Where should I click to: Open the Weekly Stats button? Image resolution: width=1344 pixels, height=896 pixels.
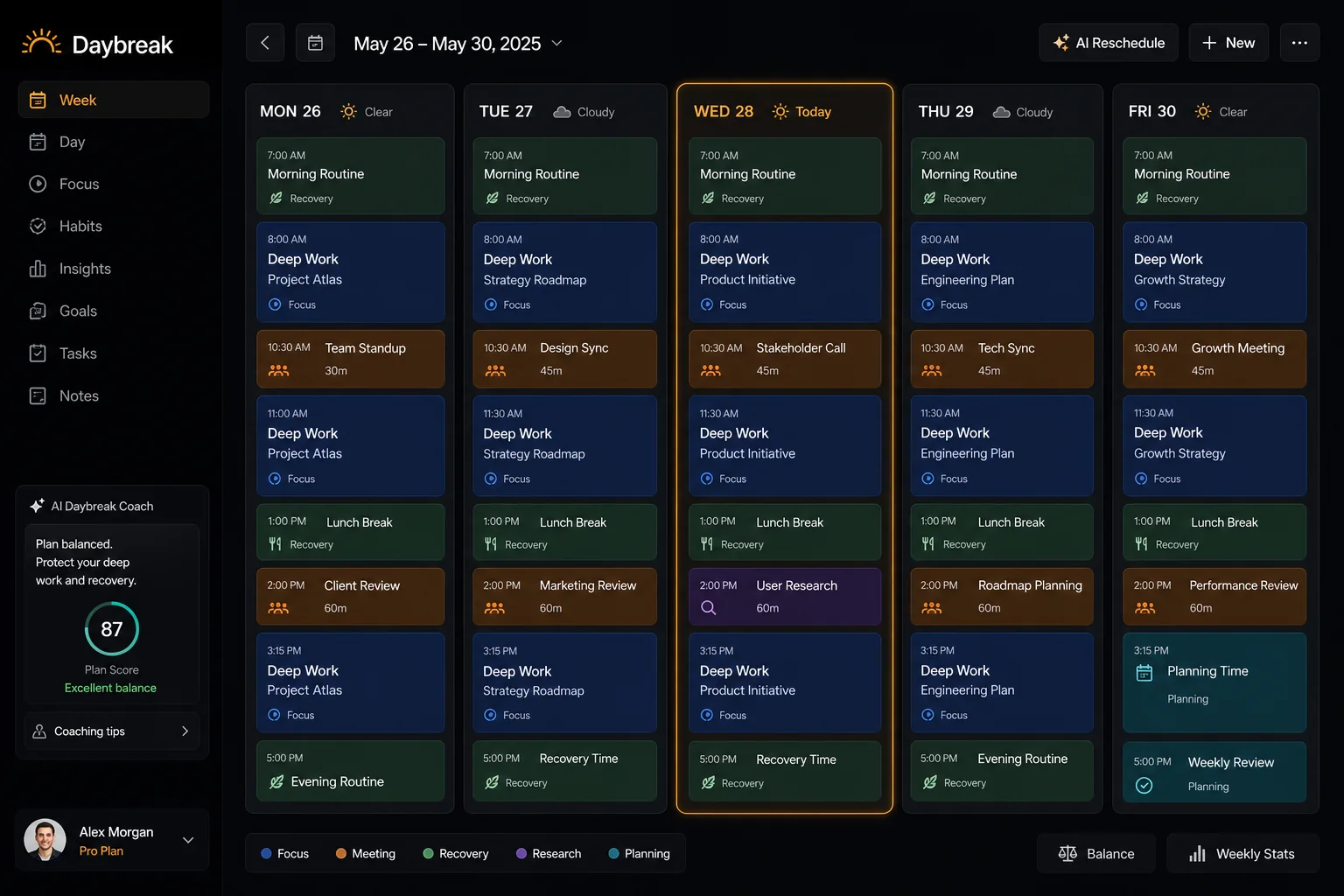click(x=1242, y=853)
